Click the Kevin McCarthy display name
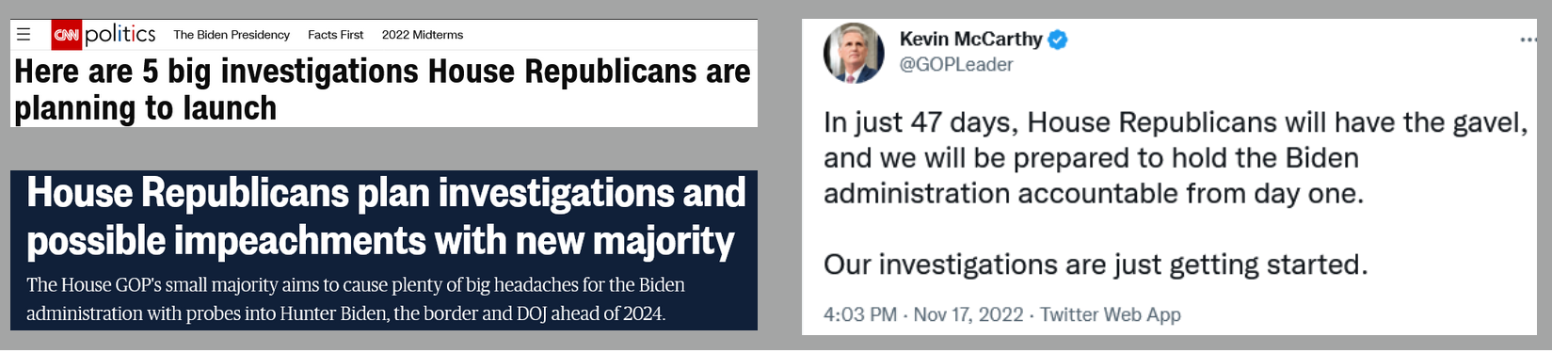This screenshot has width=1568, height=353. pos(970,39)
